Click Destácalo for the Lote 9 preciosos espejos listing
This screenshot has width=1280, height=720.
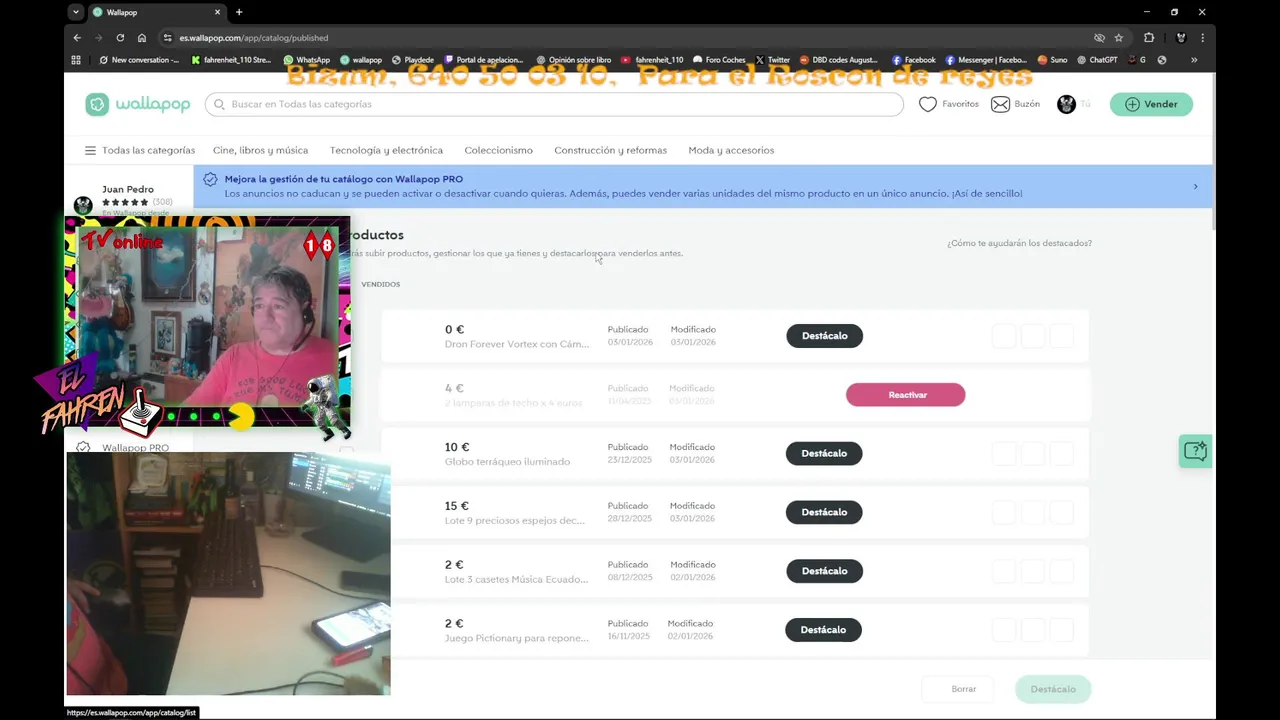point(824,512)
